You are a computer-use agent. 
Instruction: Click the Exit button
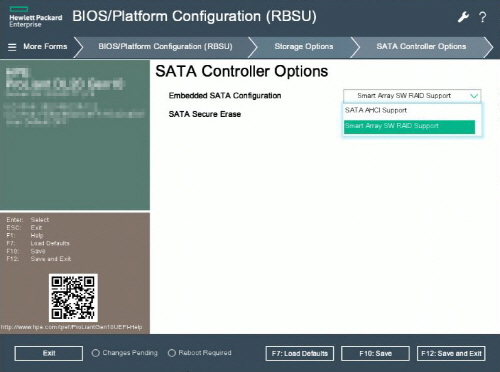coord(49,353)
